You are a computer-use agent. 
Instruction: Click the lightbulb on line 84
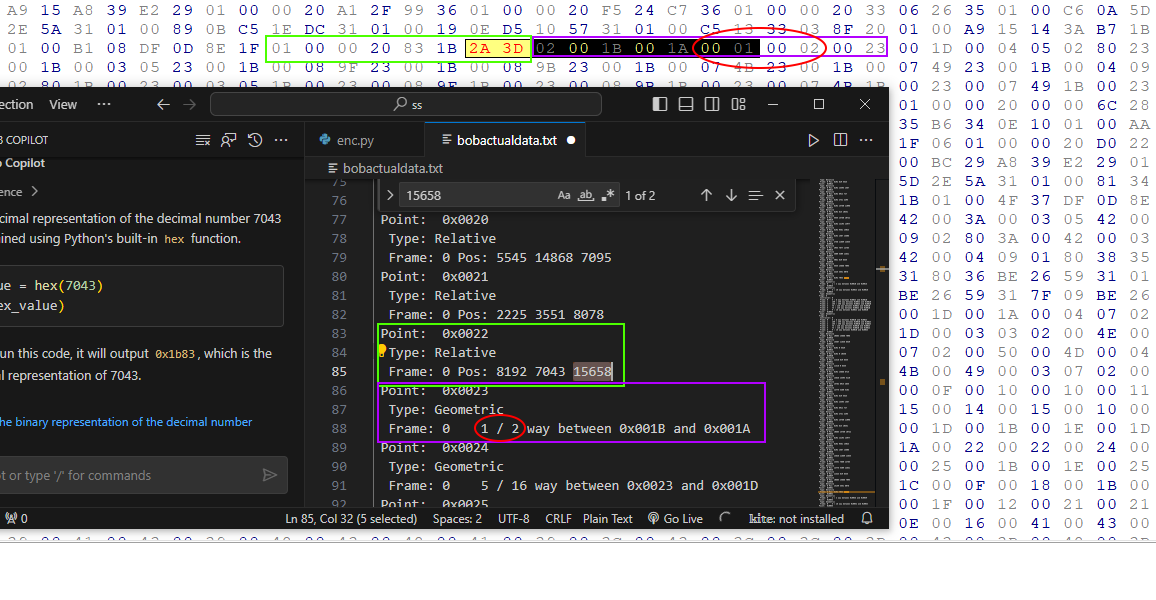382,350
